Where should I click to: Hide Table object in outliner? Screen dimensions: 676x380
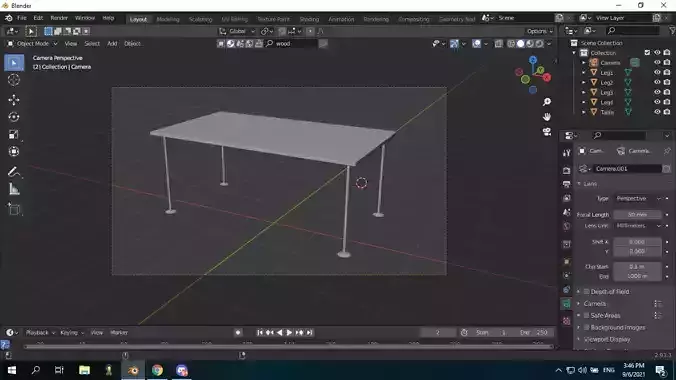657,112
